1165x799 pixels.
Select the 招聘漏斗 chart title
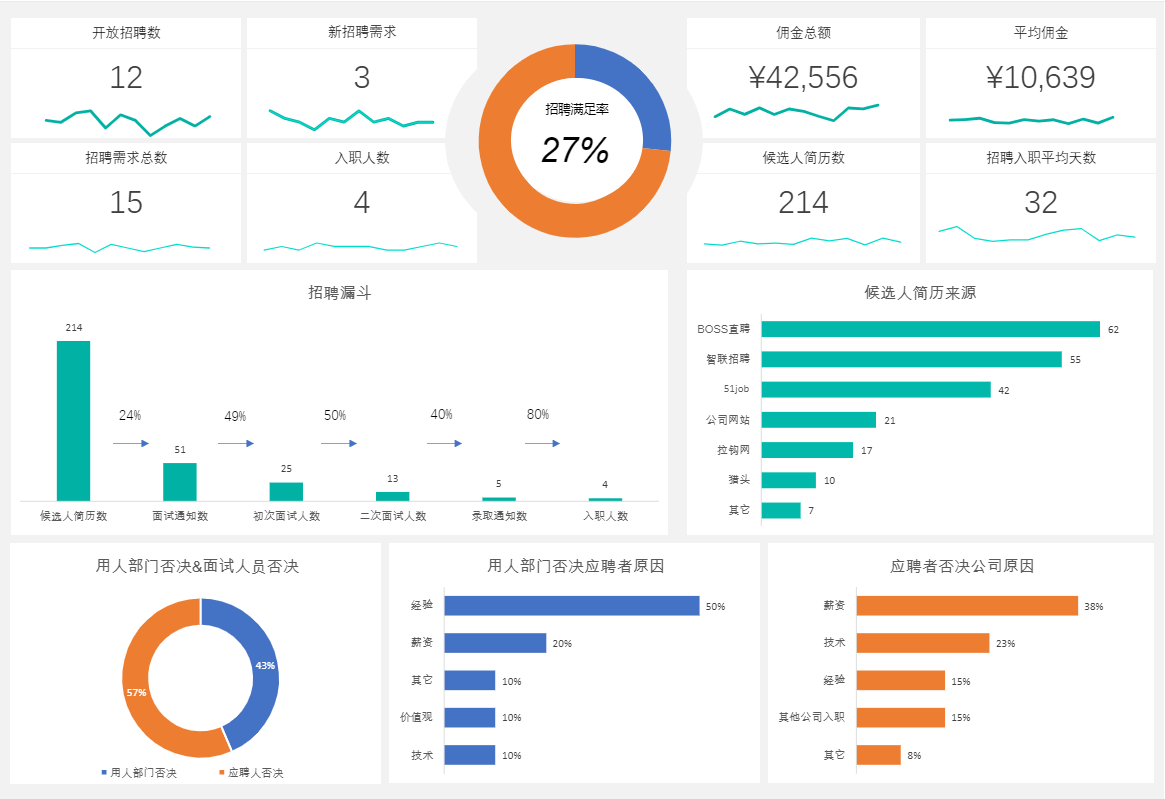337,291
